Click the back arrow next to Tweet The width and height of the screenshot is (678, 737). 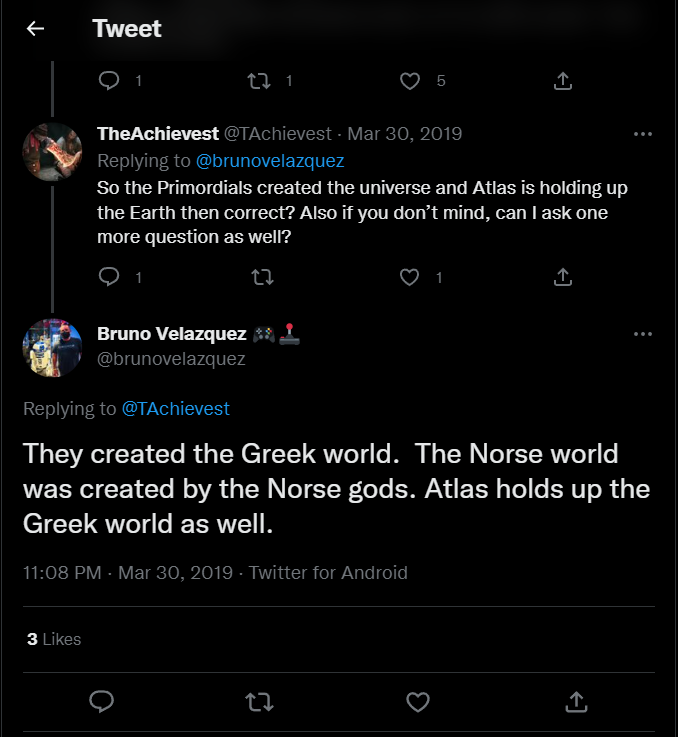(35, 29)
